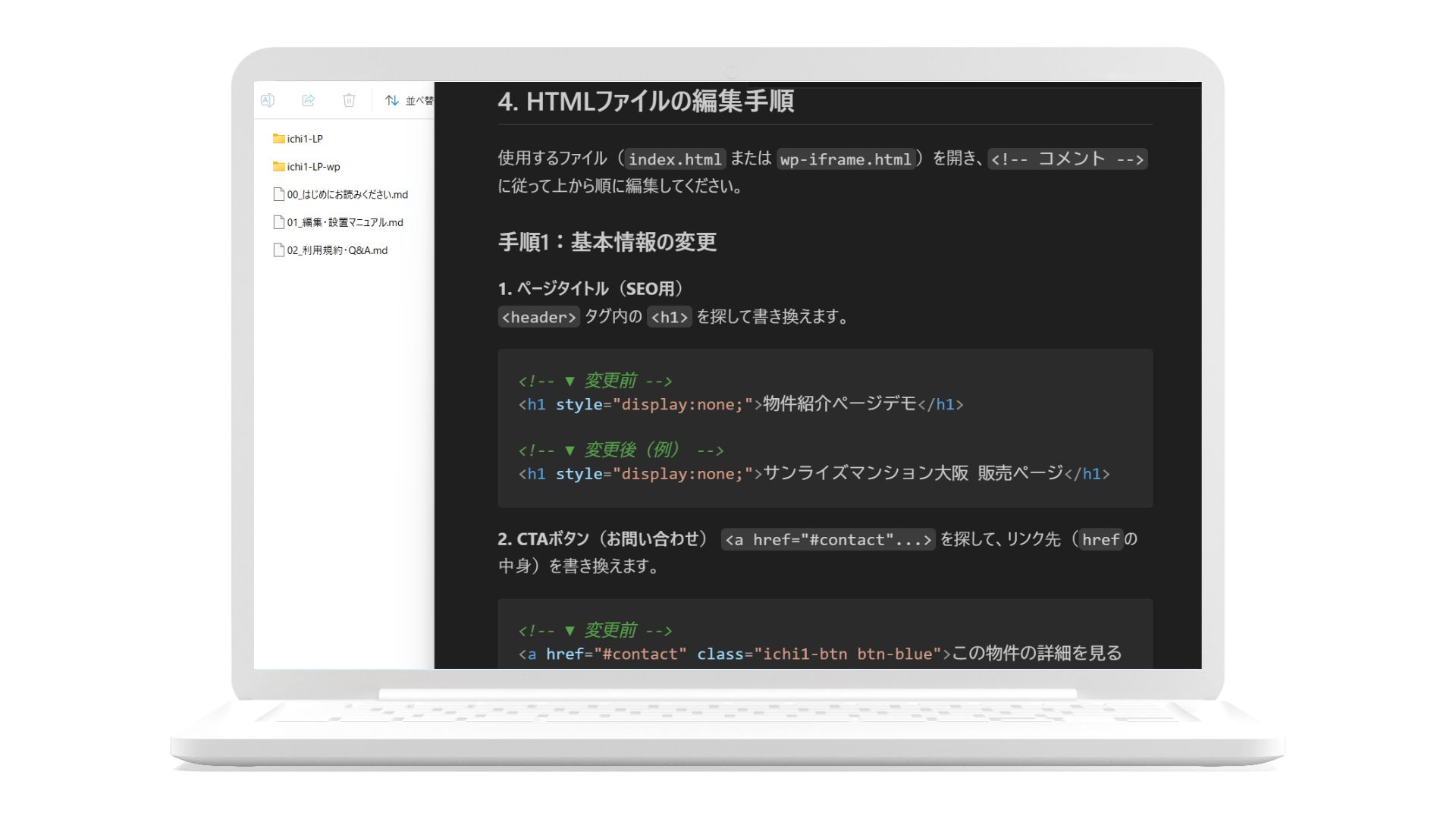Click the 00_はじめにお読みください.md file icon
1456x819 pixels.
click(278, 194)
